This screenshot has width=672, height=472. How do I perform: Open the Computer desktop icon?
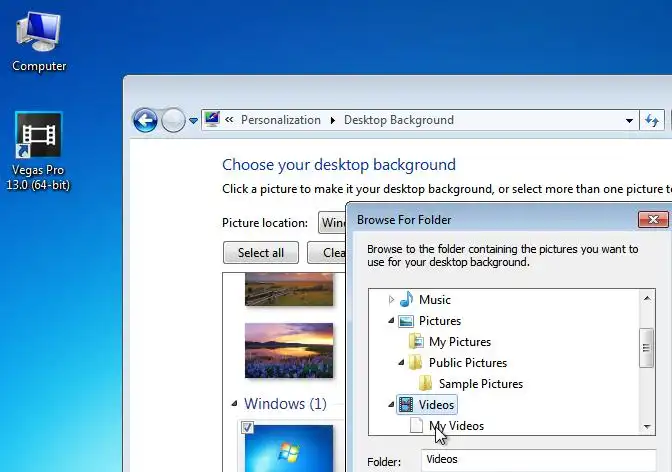(39, 42)
